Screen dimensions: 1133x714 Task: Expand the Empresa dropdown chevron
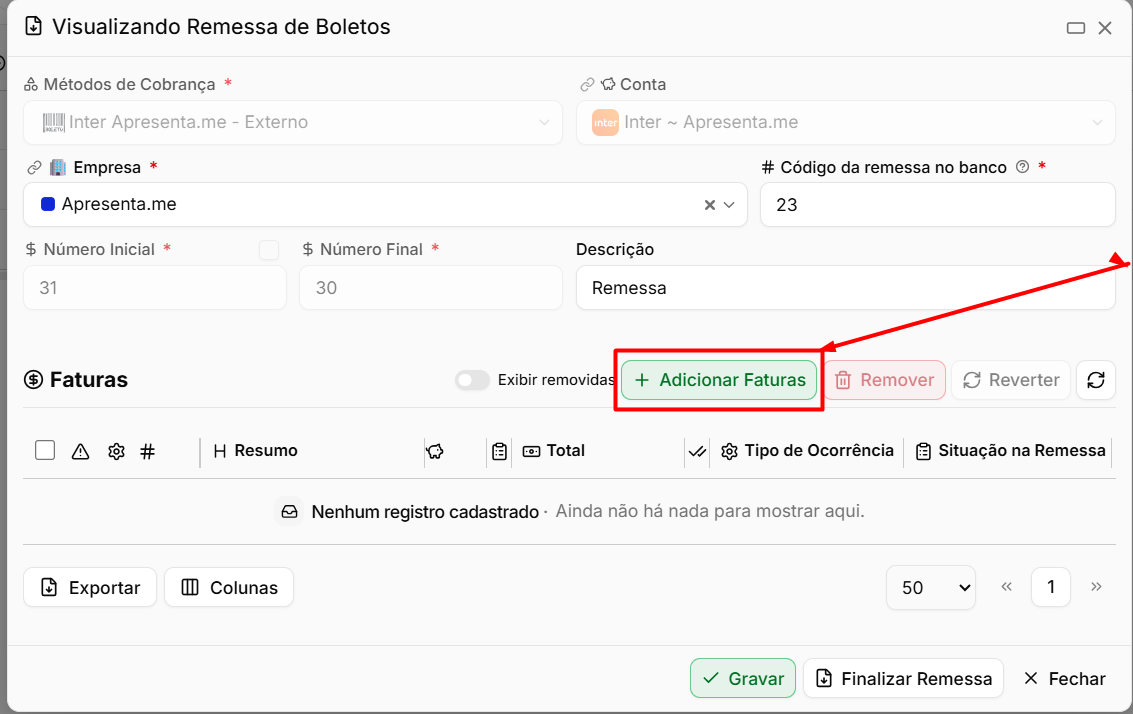(x=729, y=205)
